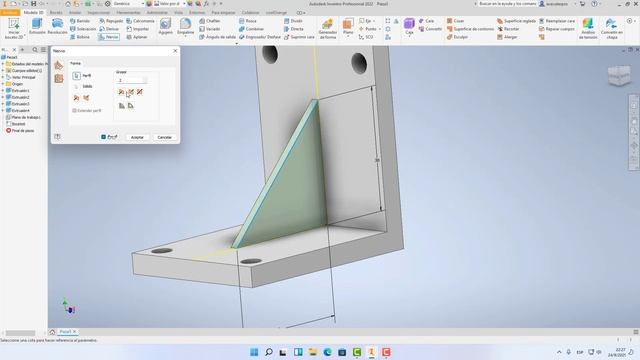The image size is (640, 360).
Task: Open the Anotar ribbon tab
Action: (75, 13)
